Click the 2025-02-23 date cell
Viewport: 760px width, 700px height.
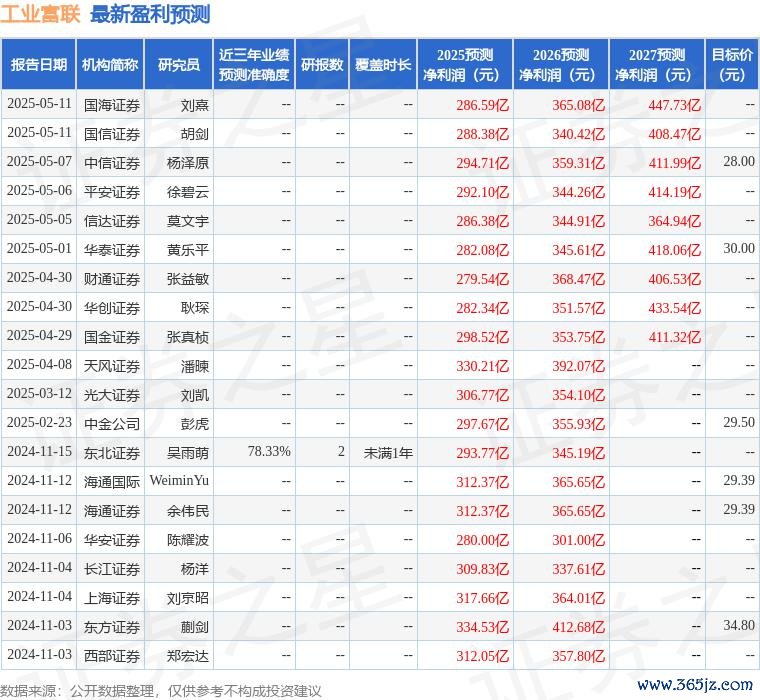click(x=39, y=422)
